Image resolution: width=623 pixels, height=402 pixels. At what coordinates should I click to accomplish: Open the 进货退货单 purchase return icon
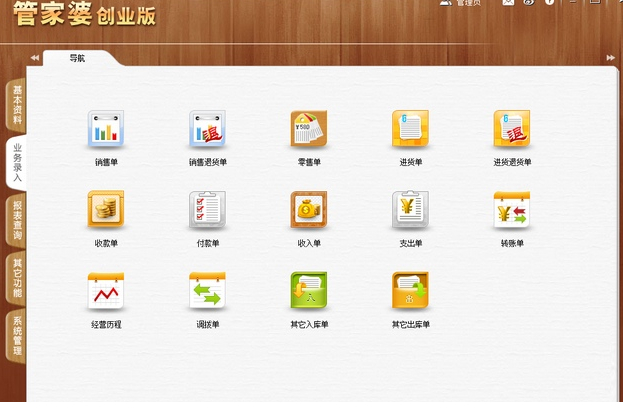[x=511, y=130]
